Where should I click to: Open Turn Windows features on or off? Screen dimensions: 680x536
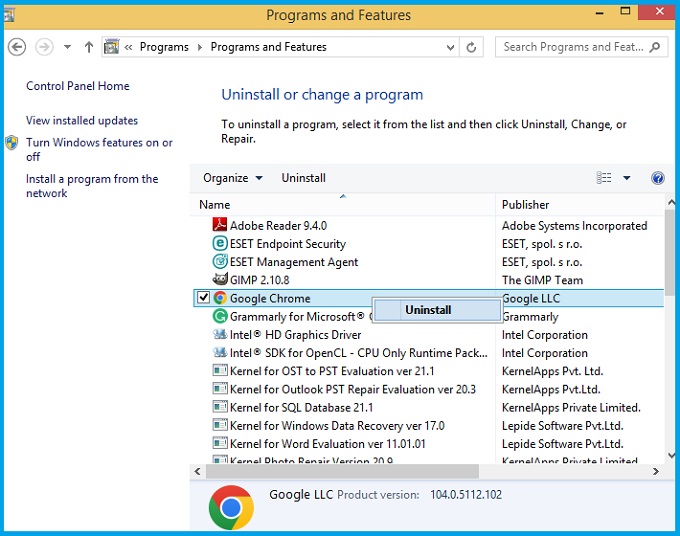pos(99,149)
